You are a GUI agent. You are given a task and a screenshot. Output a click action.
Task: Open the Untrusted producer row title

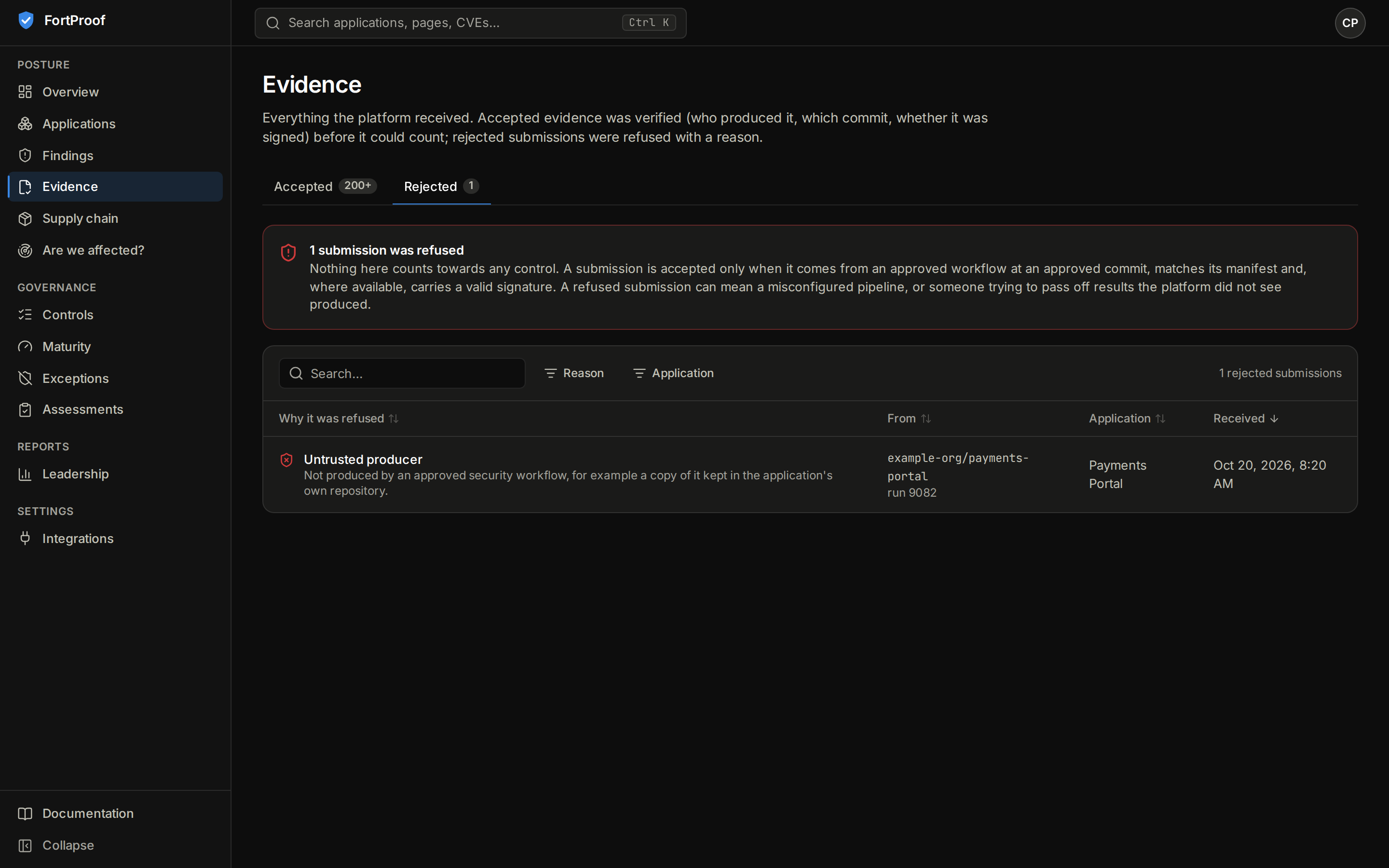[x=363, y=459]
